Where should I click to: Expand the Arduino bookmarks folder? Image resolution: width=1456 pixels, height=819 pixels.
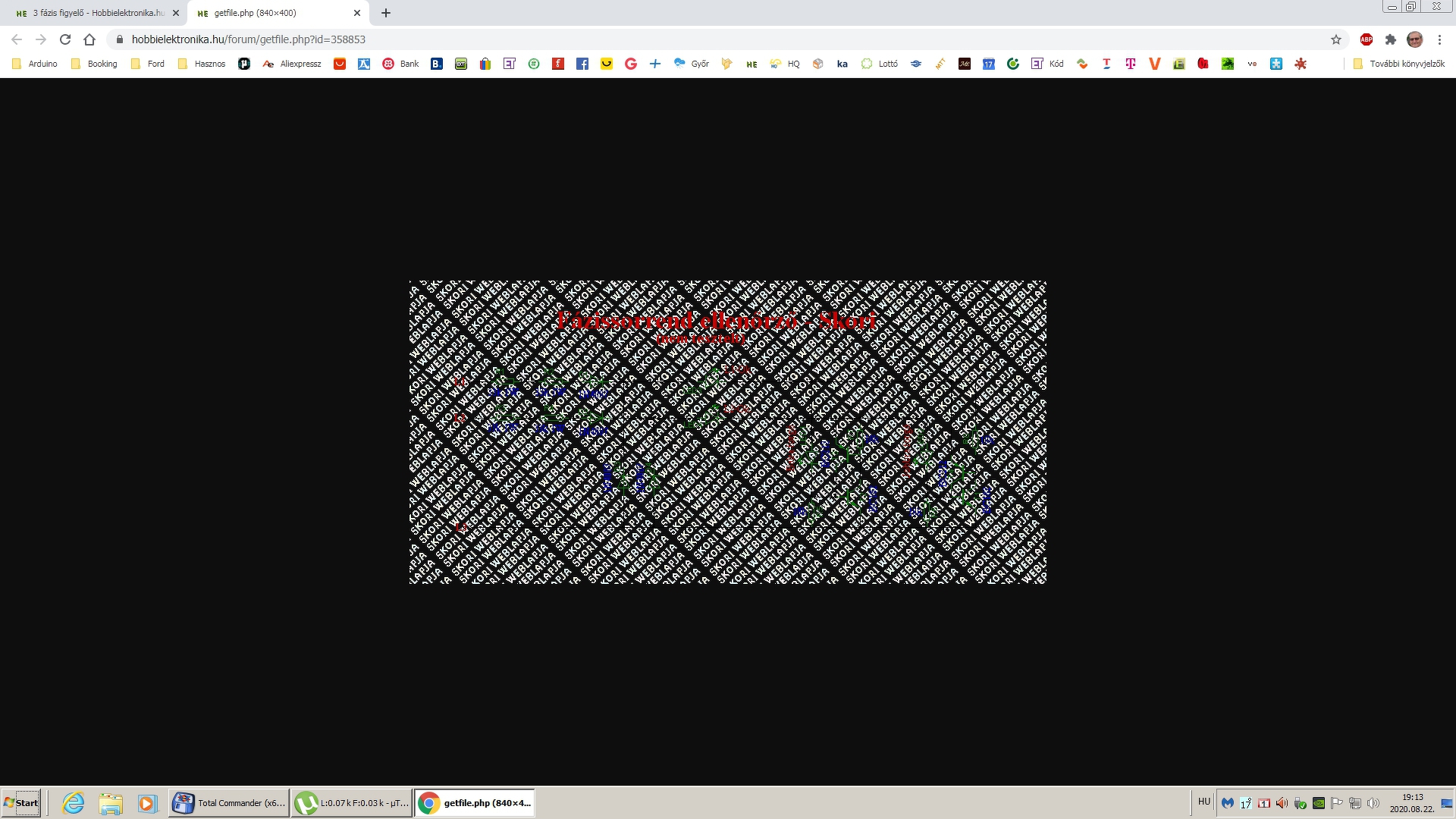click(36, 64)
